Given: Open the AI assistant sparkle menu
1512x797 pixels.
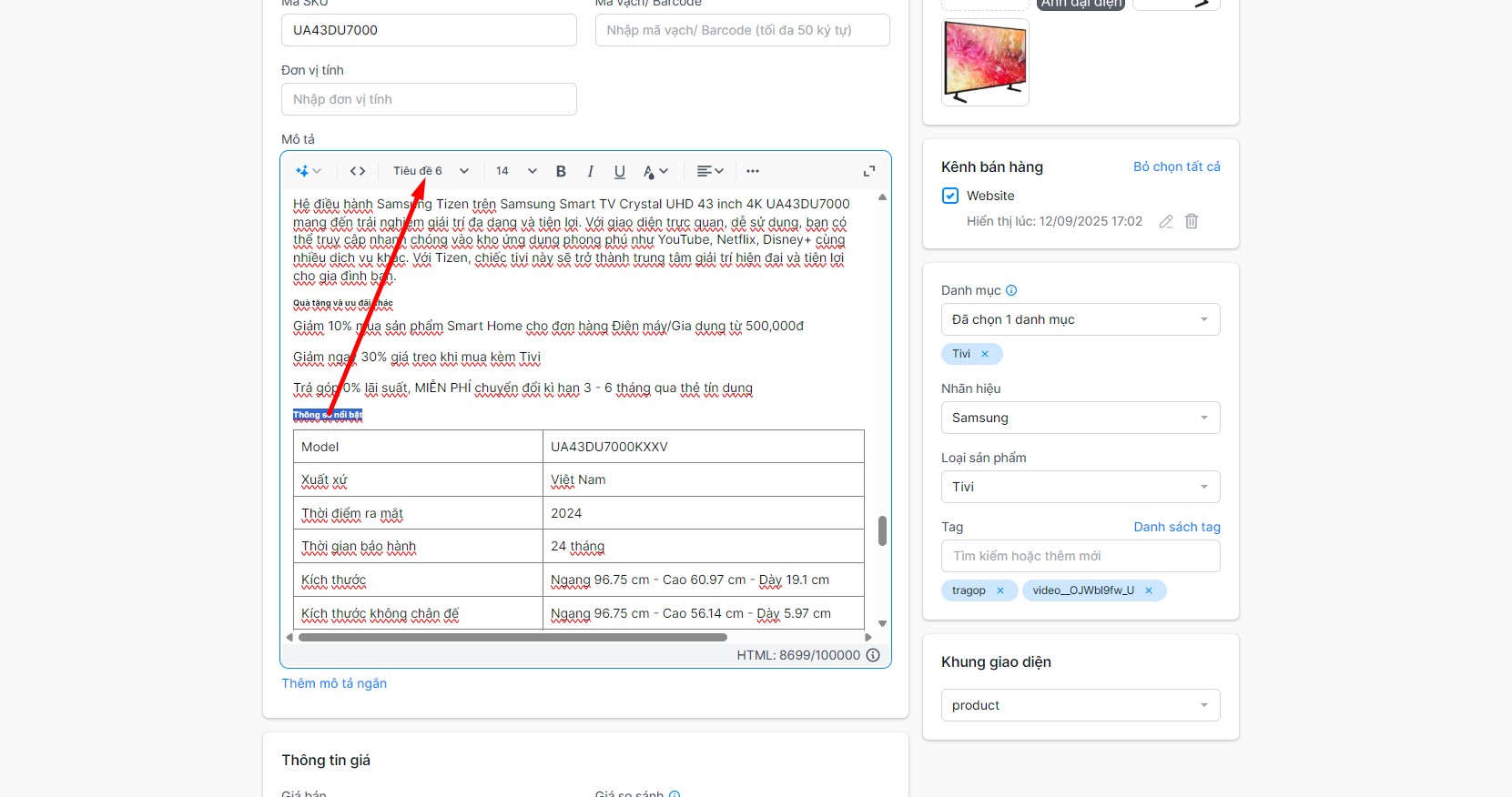Looking at the screenshot, I should pyautogui.click(x=309, y=171).
